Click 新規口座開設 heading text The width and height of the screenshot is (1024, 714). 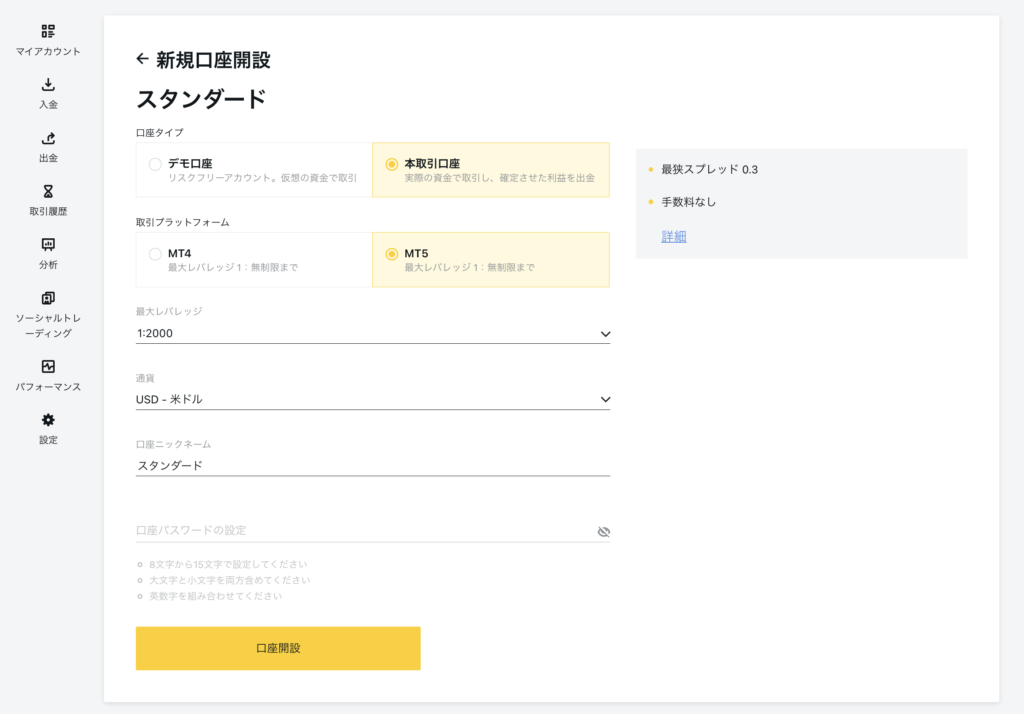[213, 60]
